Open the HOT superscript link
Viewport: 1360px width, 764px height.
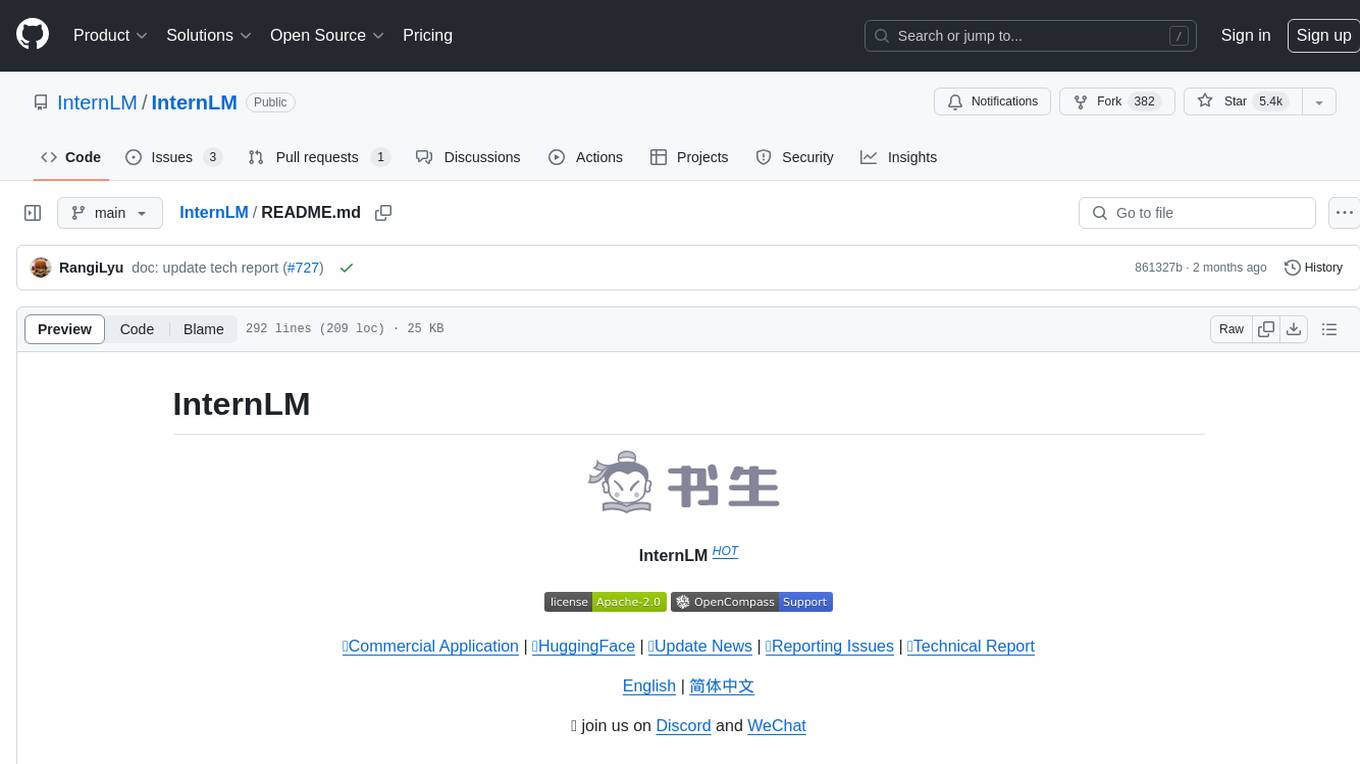point(725,551)
